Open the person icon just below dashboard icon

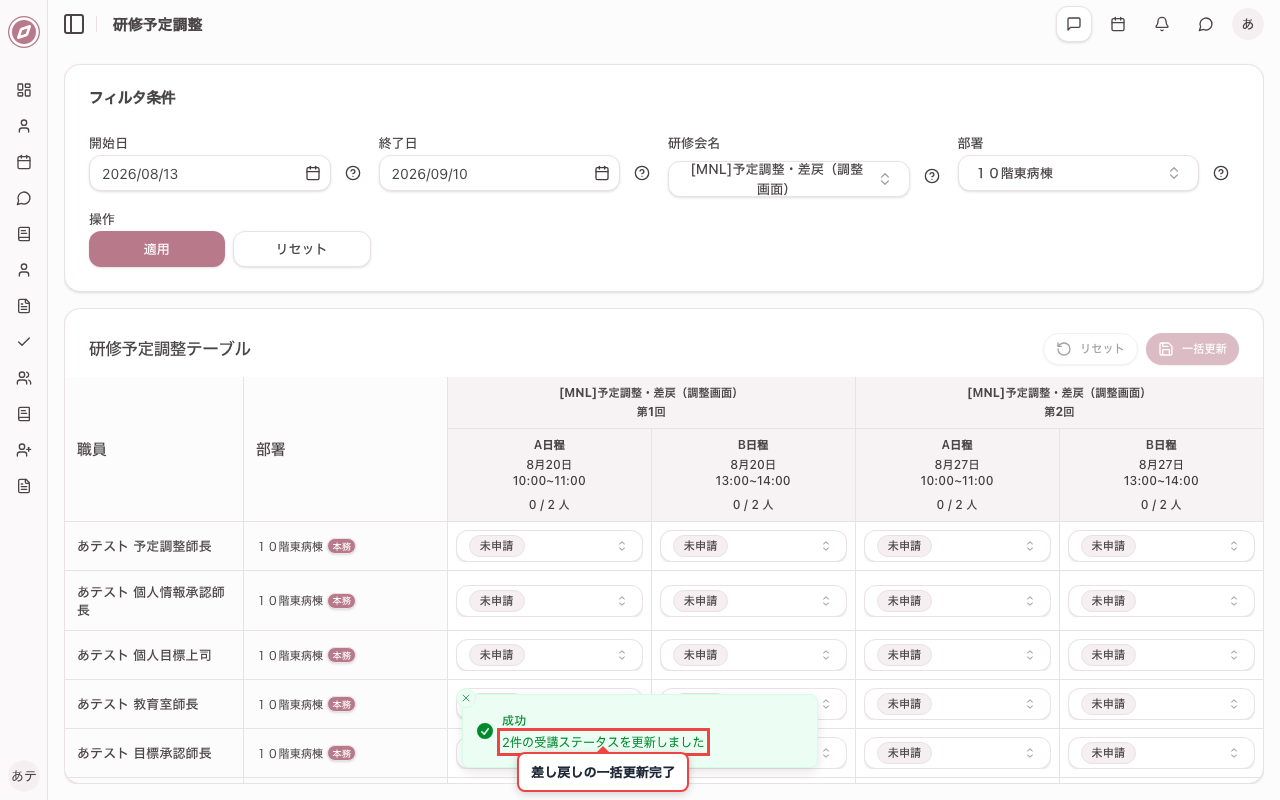tap(24, 126)
